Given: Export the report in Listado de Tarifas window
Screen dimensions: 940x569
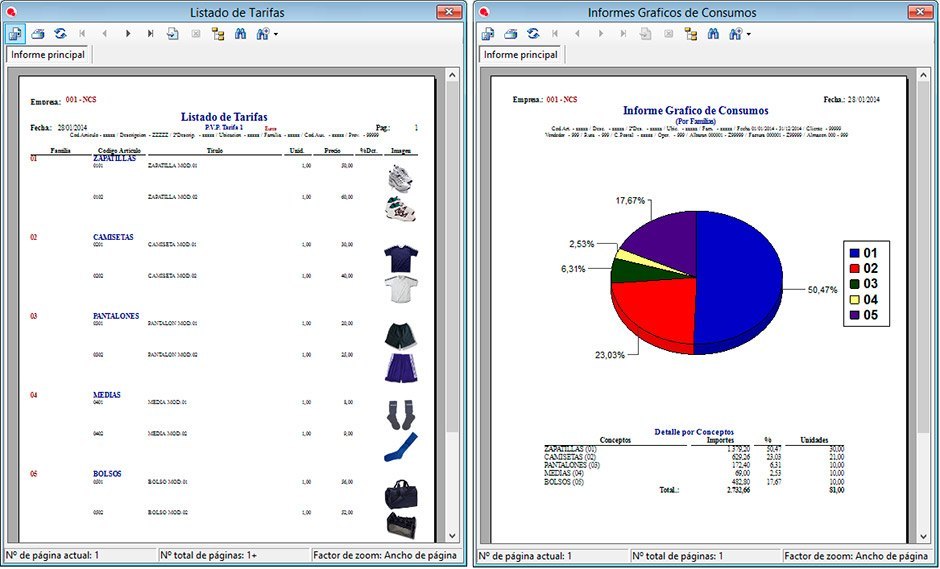Looking at the screenshot, I should [x=15, y=33].
